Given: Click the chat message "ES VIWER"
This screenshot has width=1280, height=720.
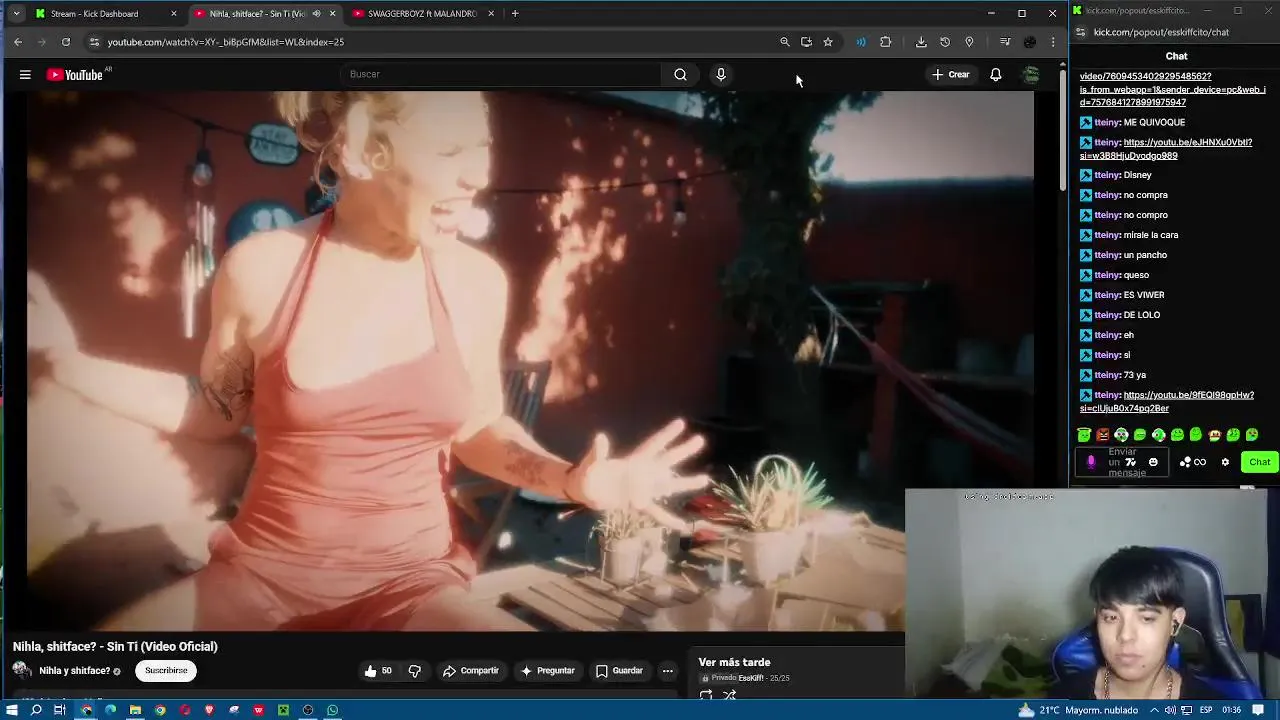Looking at the screenshot, I should click(1144, 295).
